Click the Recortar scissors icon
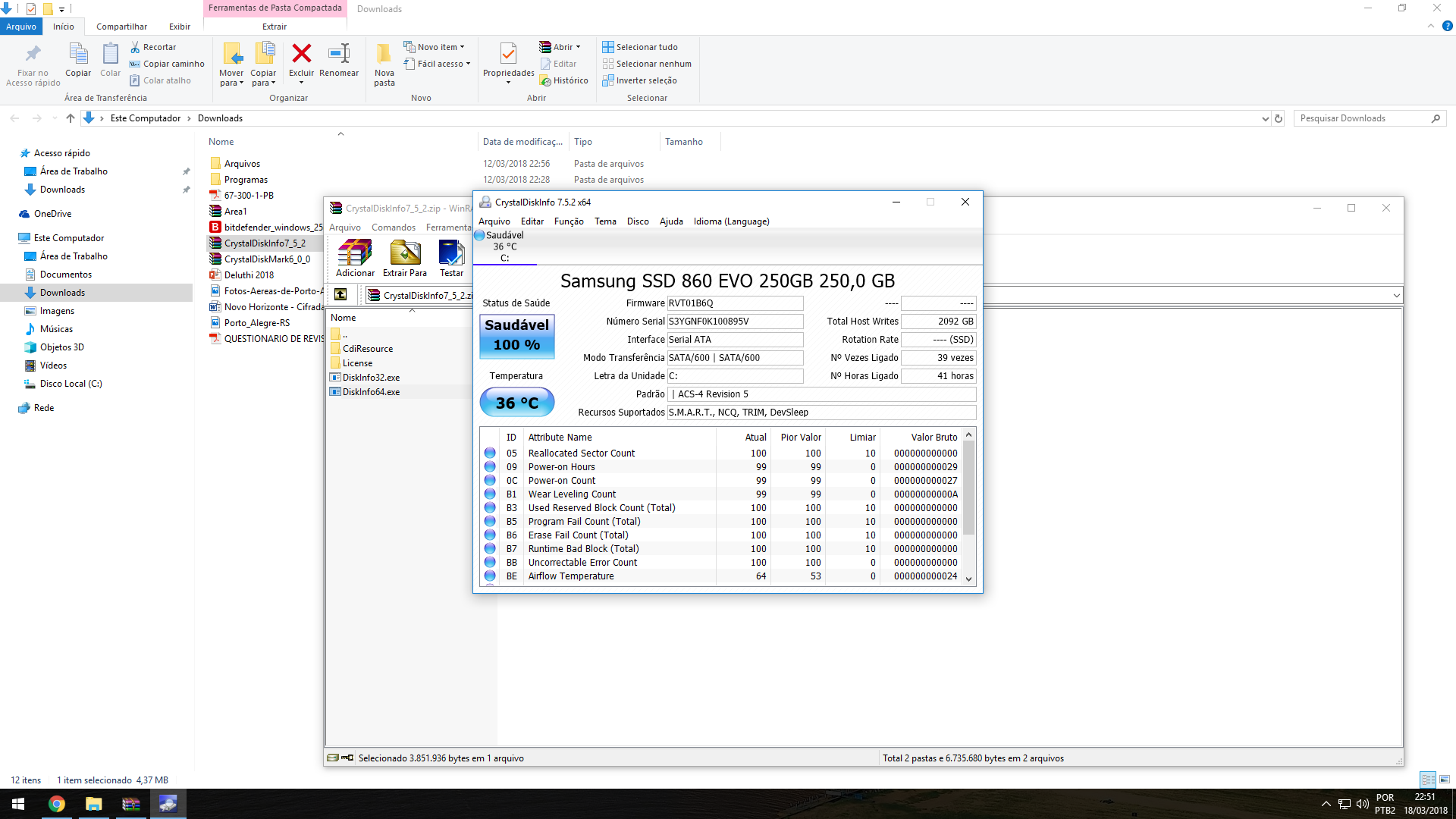Screen dimensions: 1456x819 click(135, 47)
